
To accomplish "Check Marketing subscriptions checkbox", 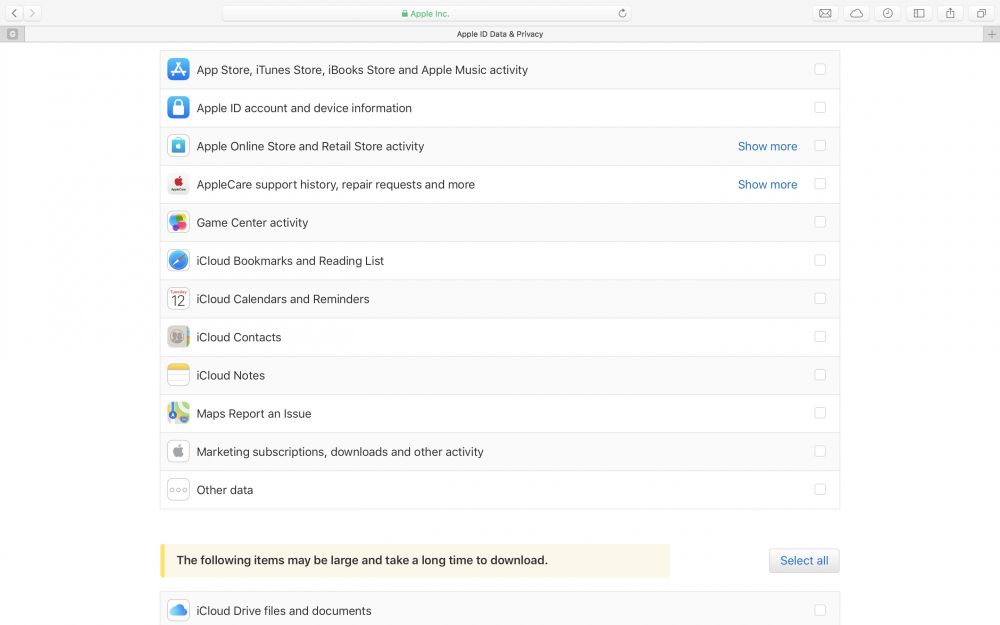I will (820, 451).
